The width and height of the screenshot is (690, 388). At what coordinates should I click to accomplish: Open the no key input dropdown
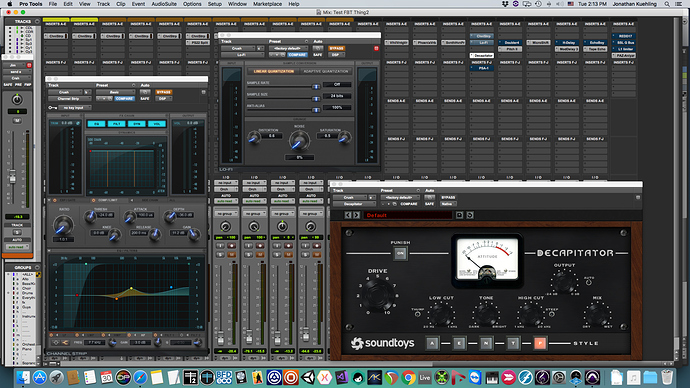click(x=75, y=108)
